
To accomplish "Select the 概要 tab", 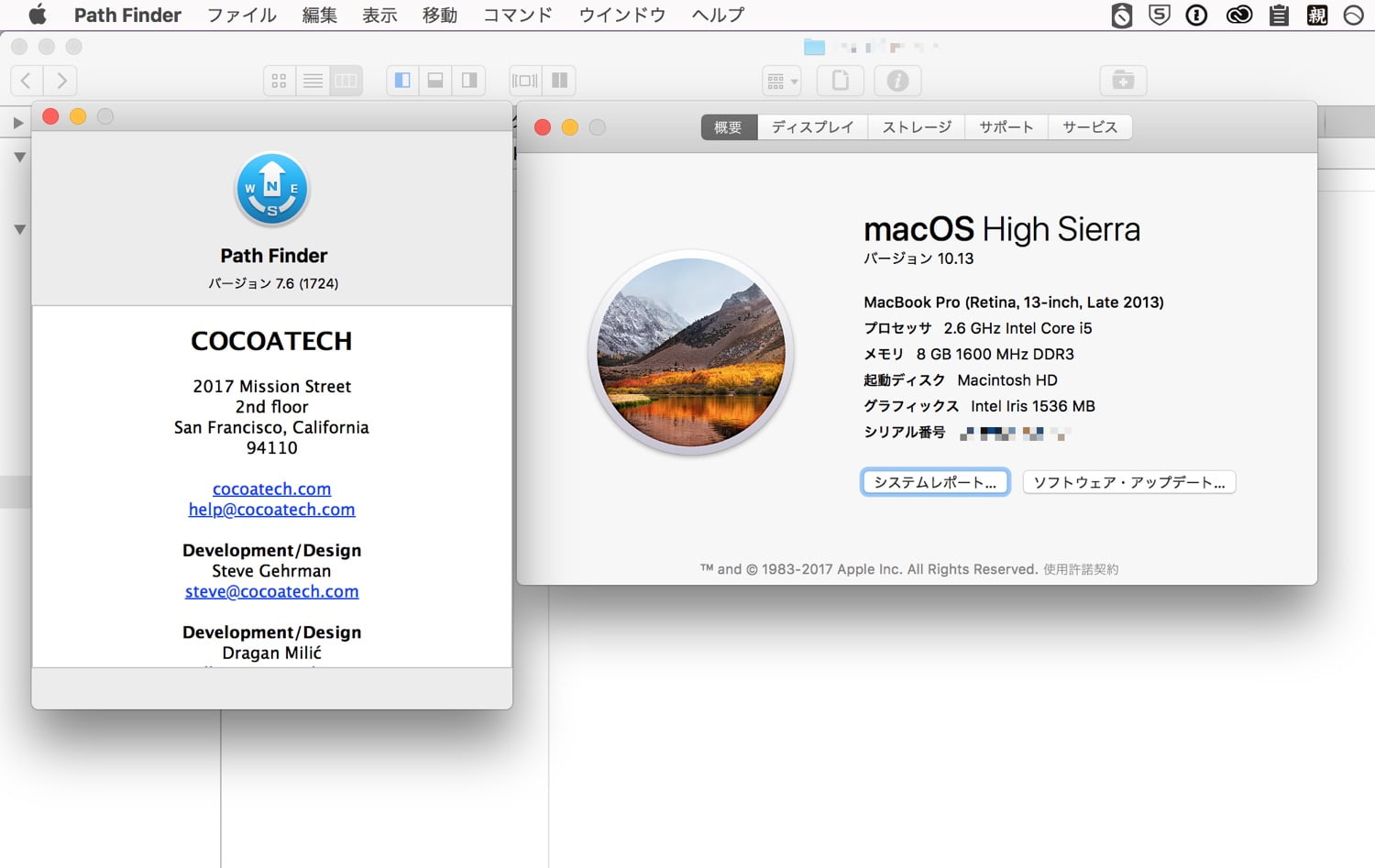I will click(x=729, y=127).
